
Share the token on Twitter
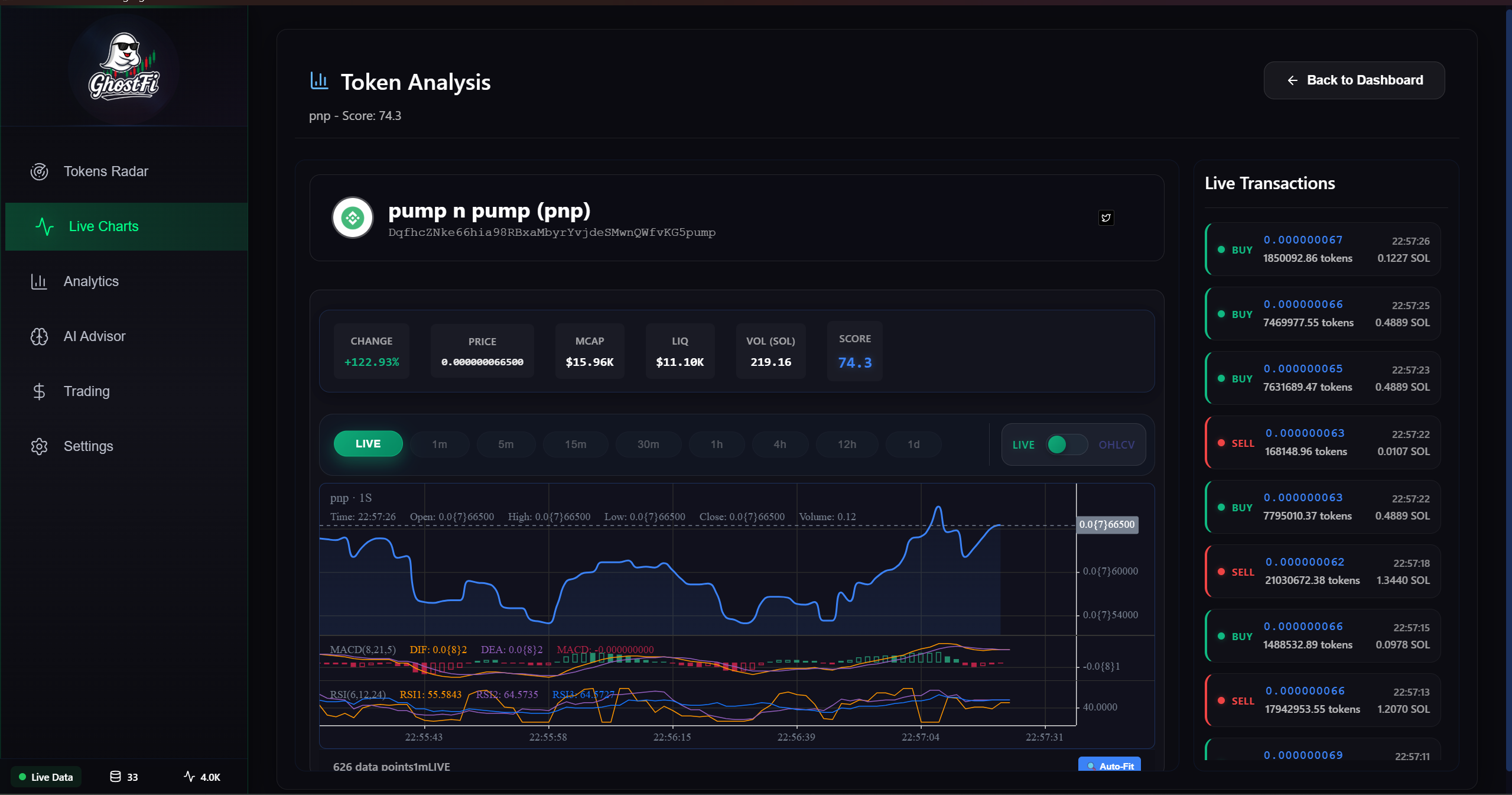pos(1106,218)
